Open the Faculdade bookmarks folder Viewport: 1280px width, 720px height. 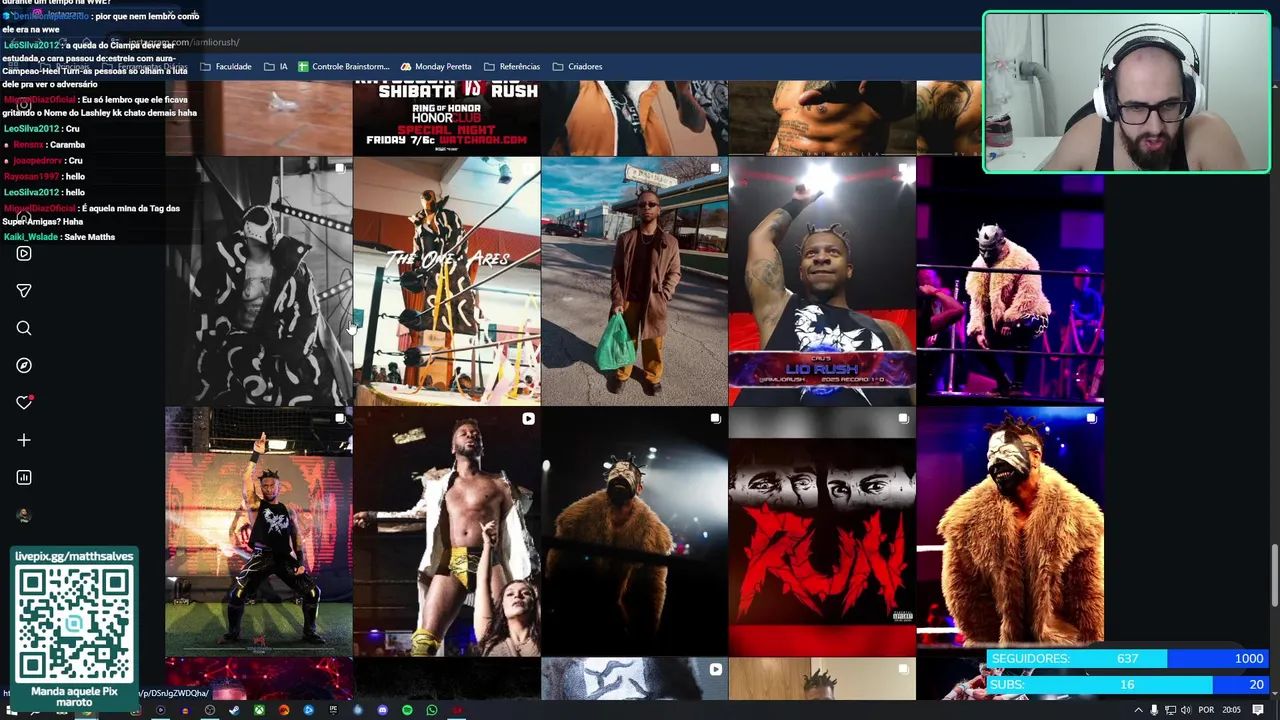click(226, 67)
